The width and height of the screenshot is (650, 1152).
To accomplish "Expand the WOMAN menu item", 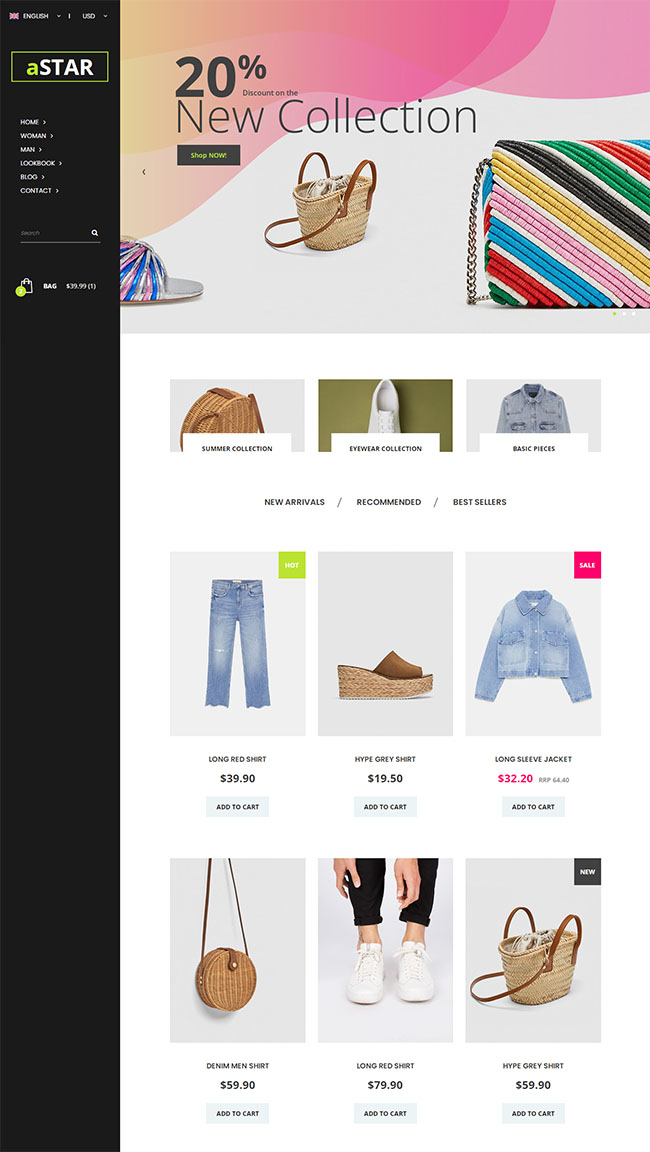I will click(x=36, y=136).
